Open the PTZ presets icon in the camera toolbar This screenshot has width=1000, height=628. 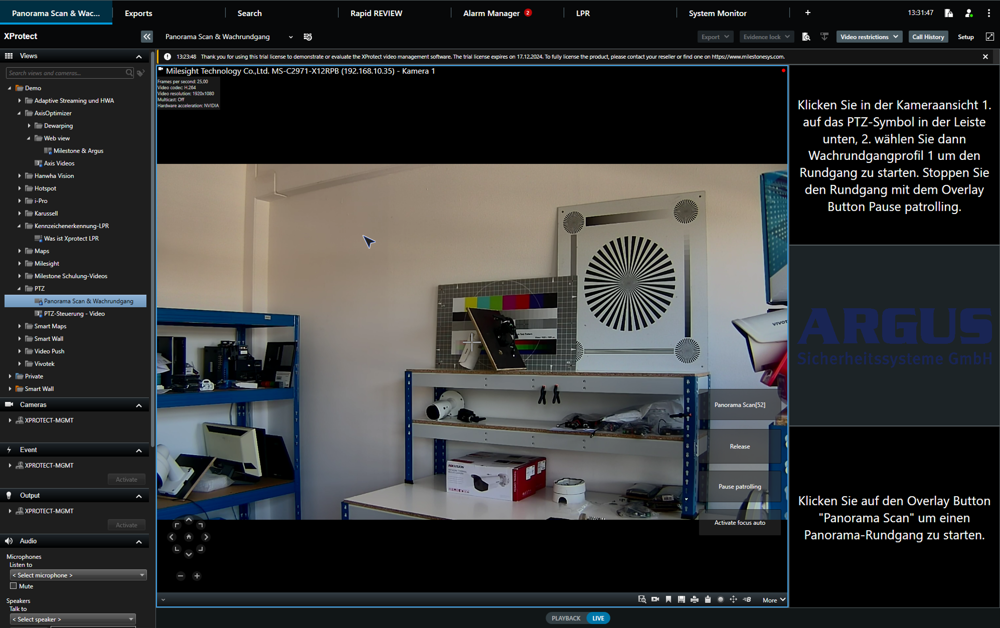pyautogui.click(x=733, y=600)
